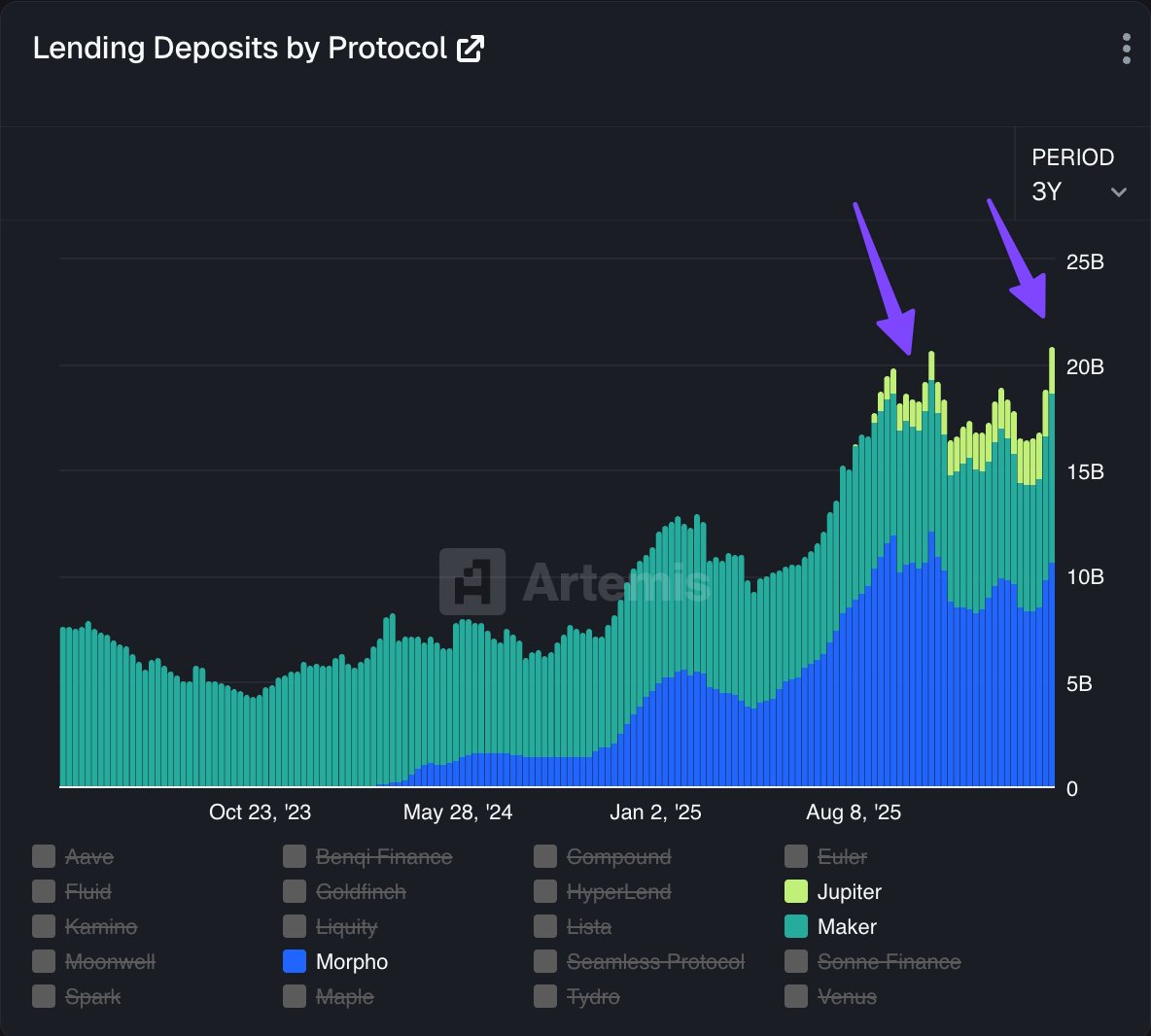Enable the Sonne Finance legend checkbox
1151x1036 pixels.
click(796, 961)
